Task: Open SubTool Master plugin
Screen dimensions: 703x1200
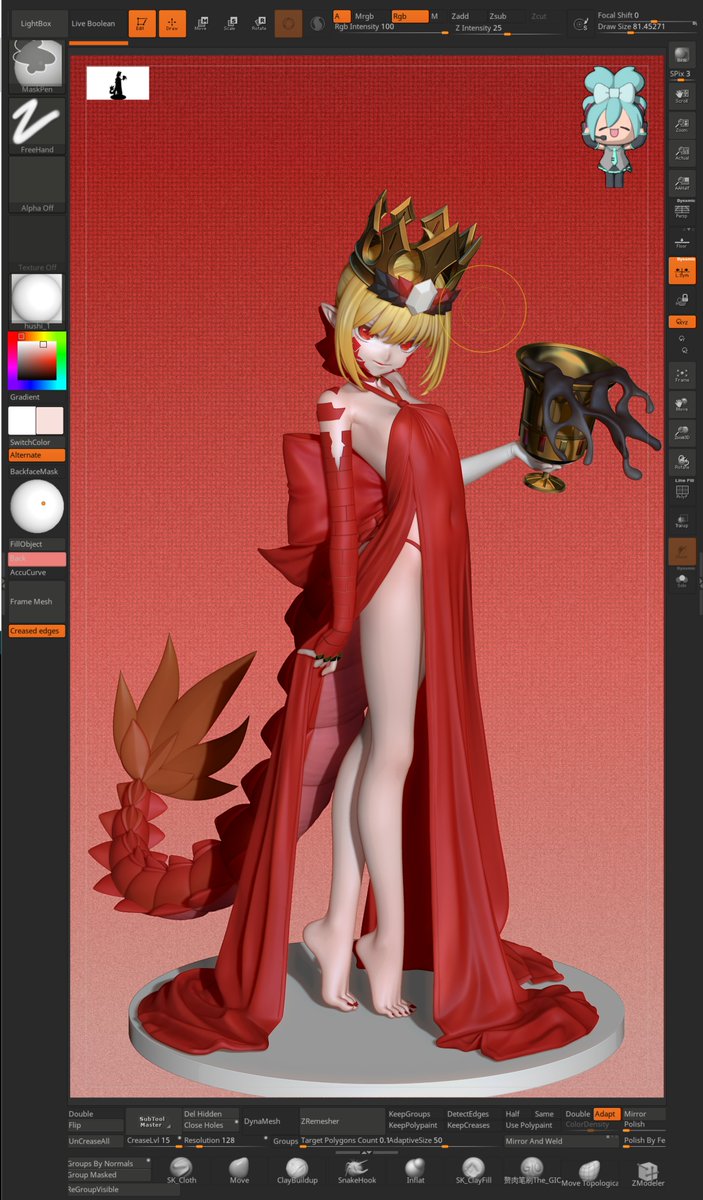Action: (152, 1121)
